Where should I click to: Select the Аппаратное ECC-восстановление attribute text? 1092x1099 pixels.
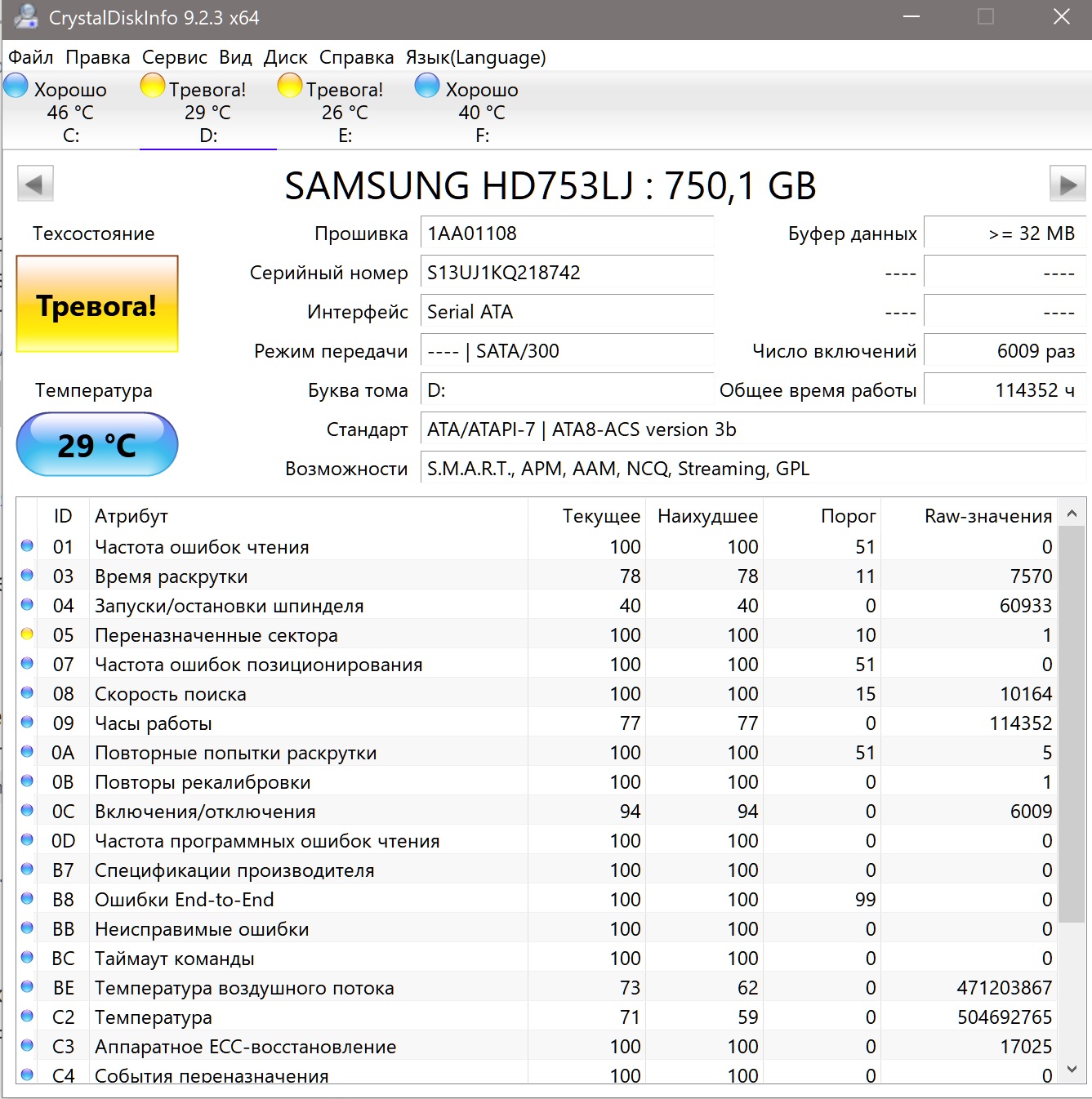click(x=246, y=1047)
